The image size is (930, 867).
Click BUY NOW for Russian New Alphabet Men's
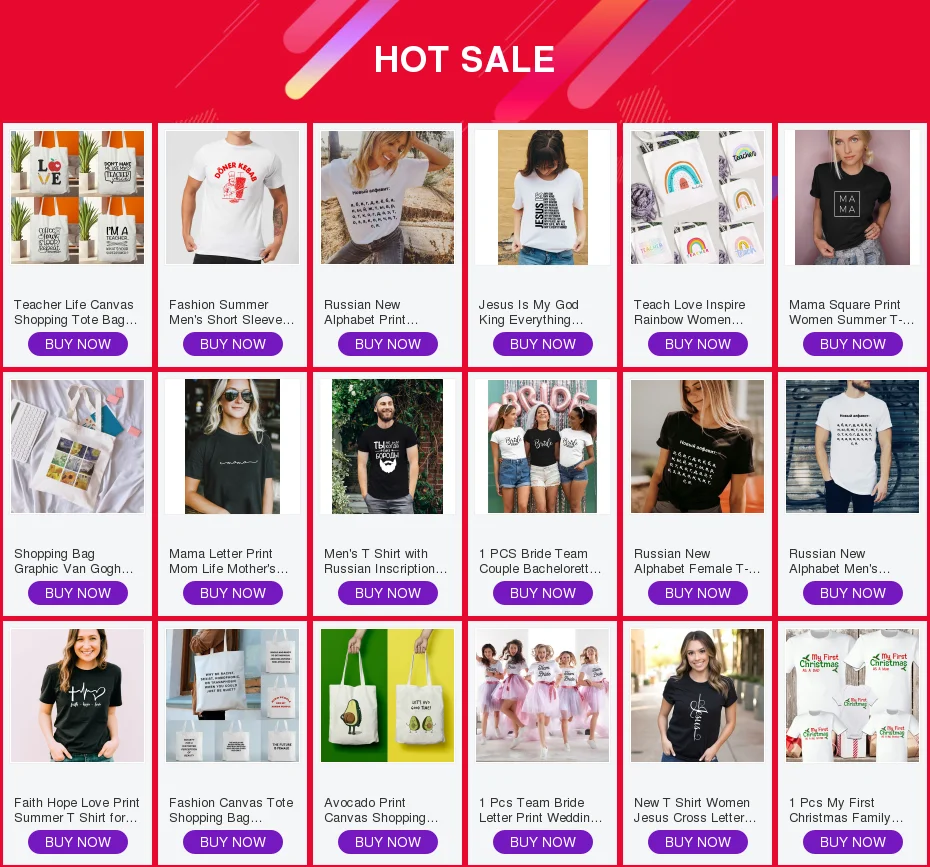pos(853,593)
